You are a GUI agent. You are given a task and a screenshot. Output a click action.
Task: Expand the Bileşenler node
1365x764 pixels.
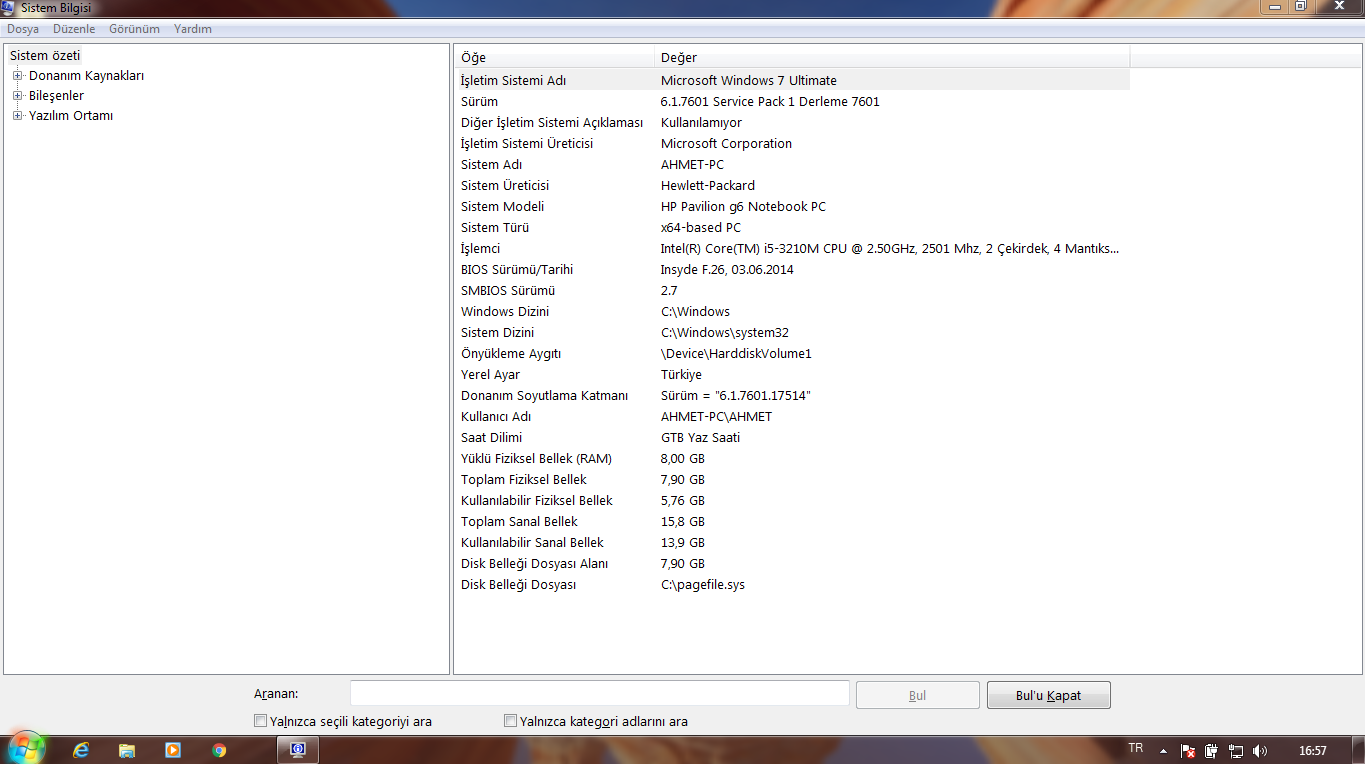18,96
